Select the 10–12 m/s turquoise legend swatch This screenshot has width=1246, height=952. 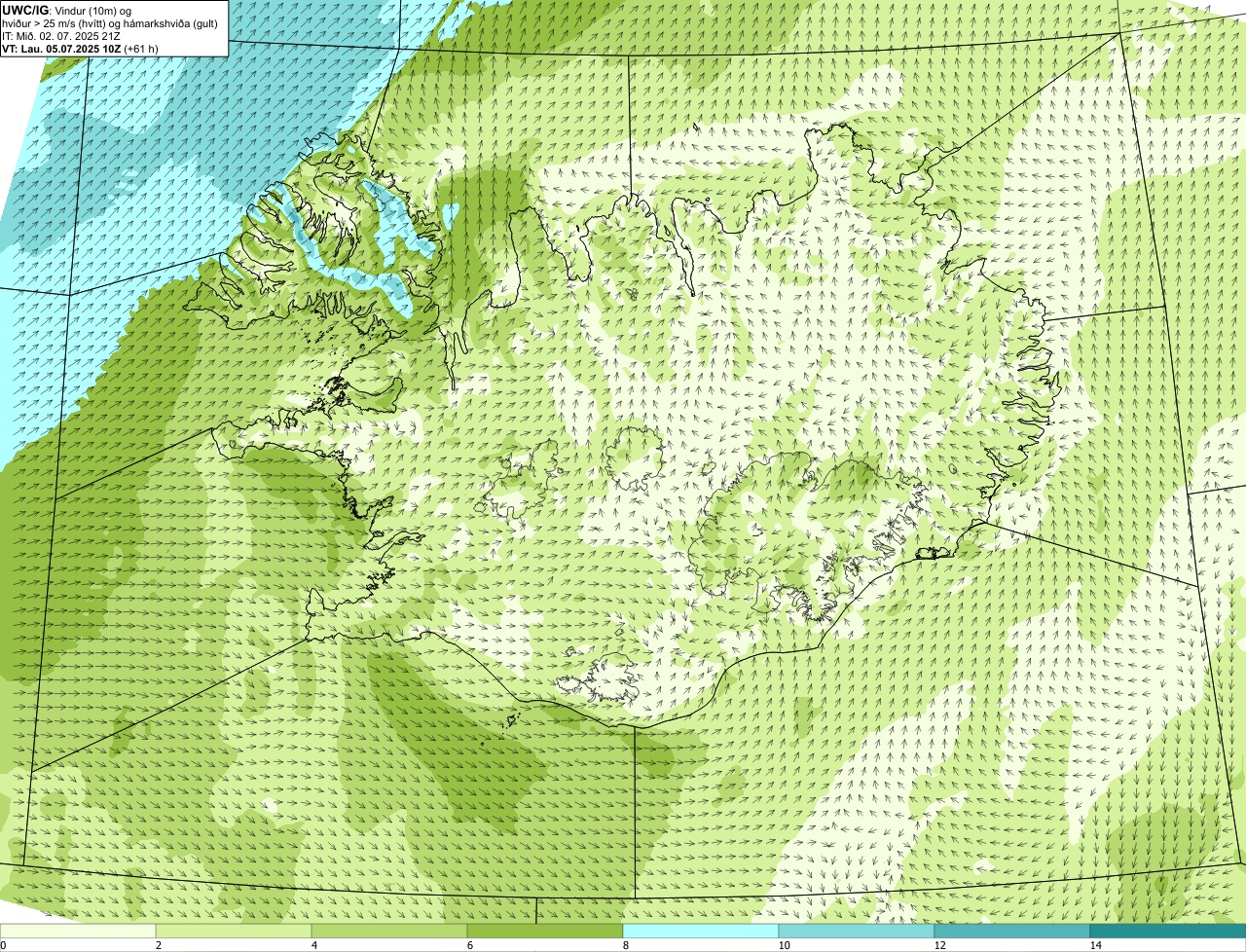click(857, 931)
